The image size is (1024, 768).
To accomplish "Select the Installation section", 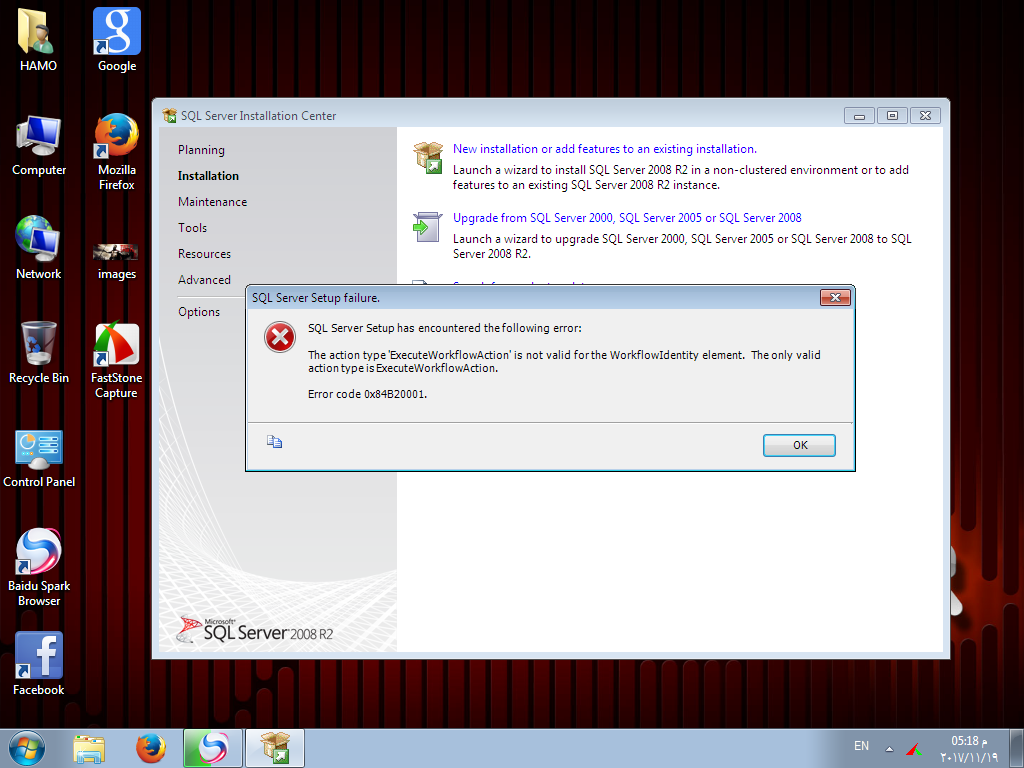I will (x=208, y=176).
